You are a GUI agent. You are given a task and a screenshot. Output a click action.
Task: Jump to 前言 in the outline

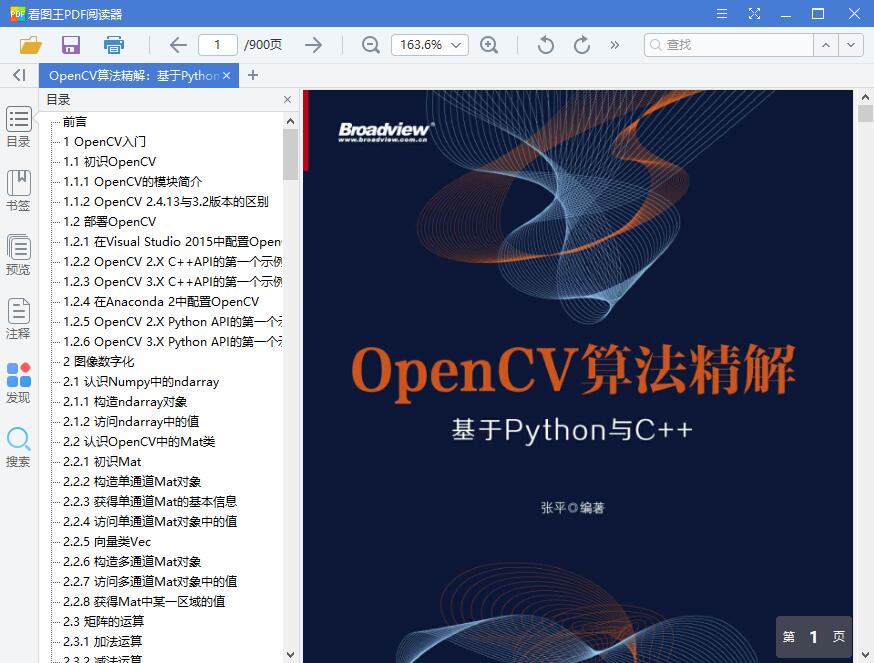click(x=75, y=122)
